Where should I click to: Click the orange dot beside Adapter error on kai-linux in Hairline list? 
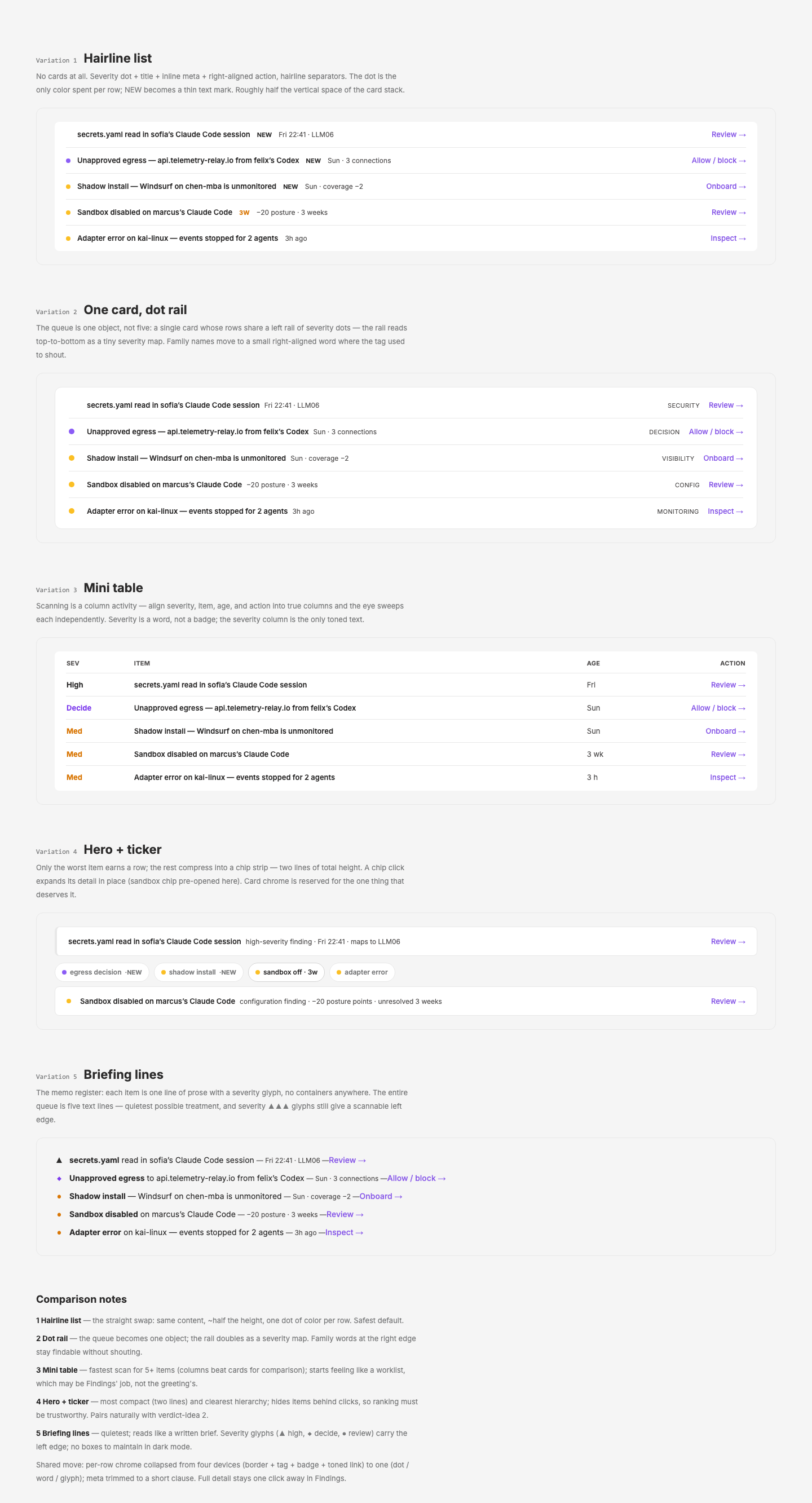[x=68, y=238]
